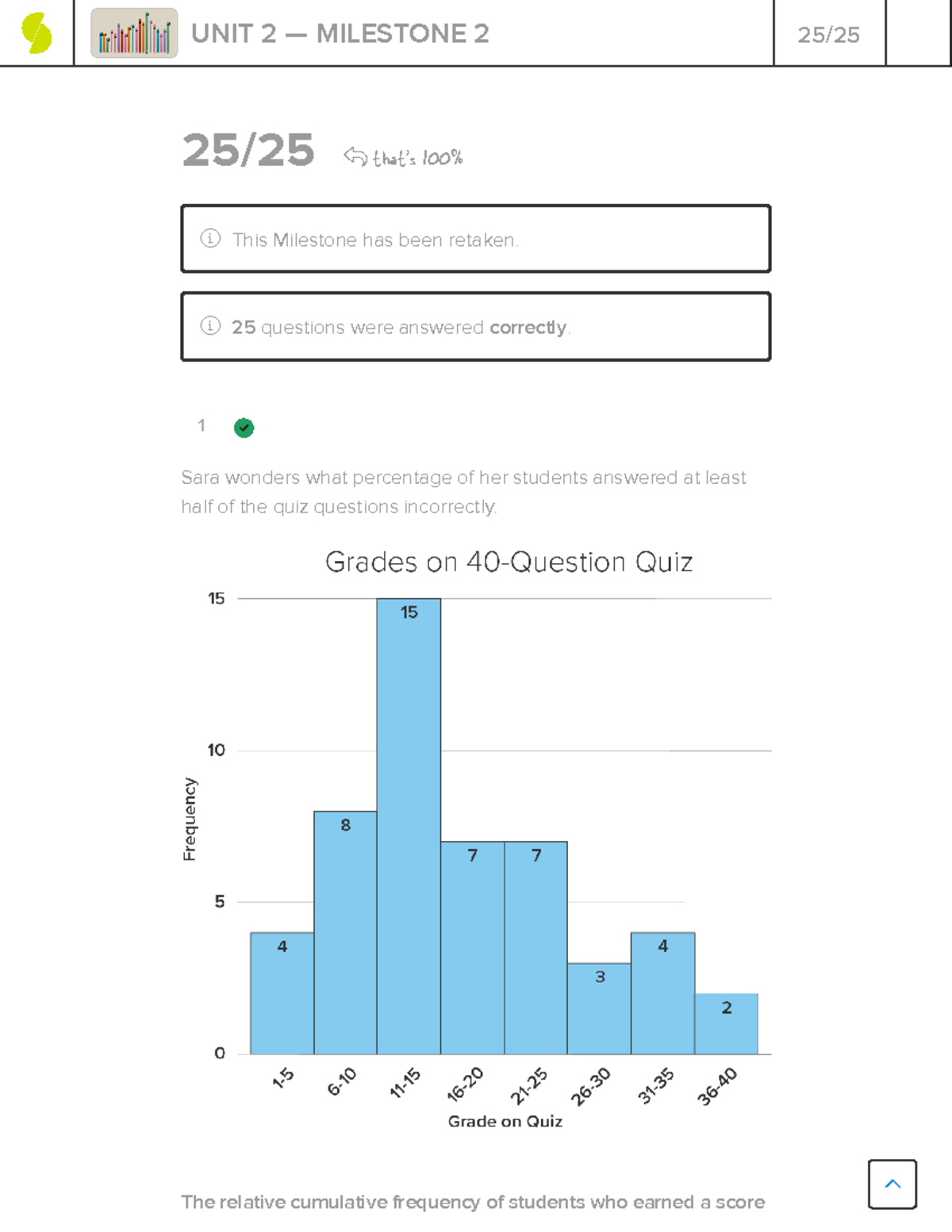Click the green Sophia logo icon
Image resolution: width=952 pixels, height=1232 pixels.
(x=36, y=33)
